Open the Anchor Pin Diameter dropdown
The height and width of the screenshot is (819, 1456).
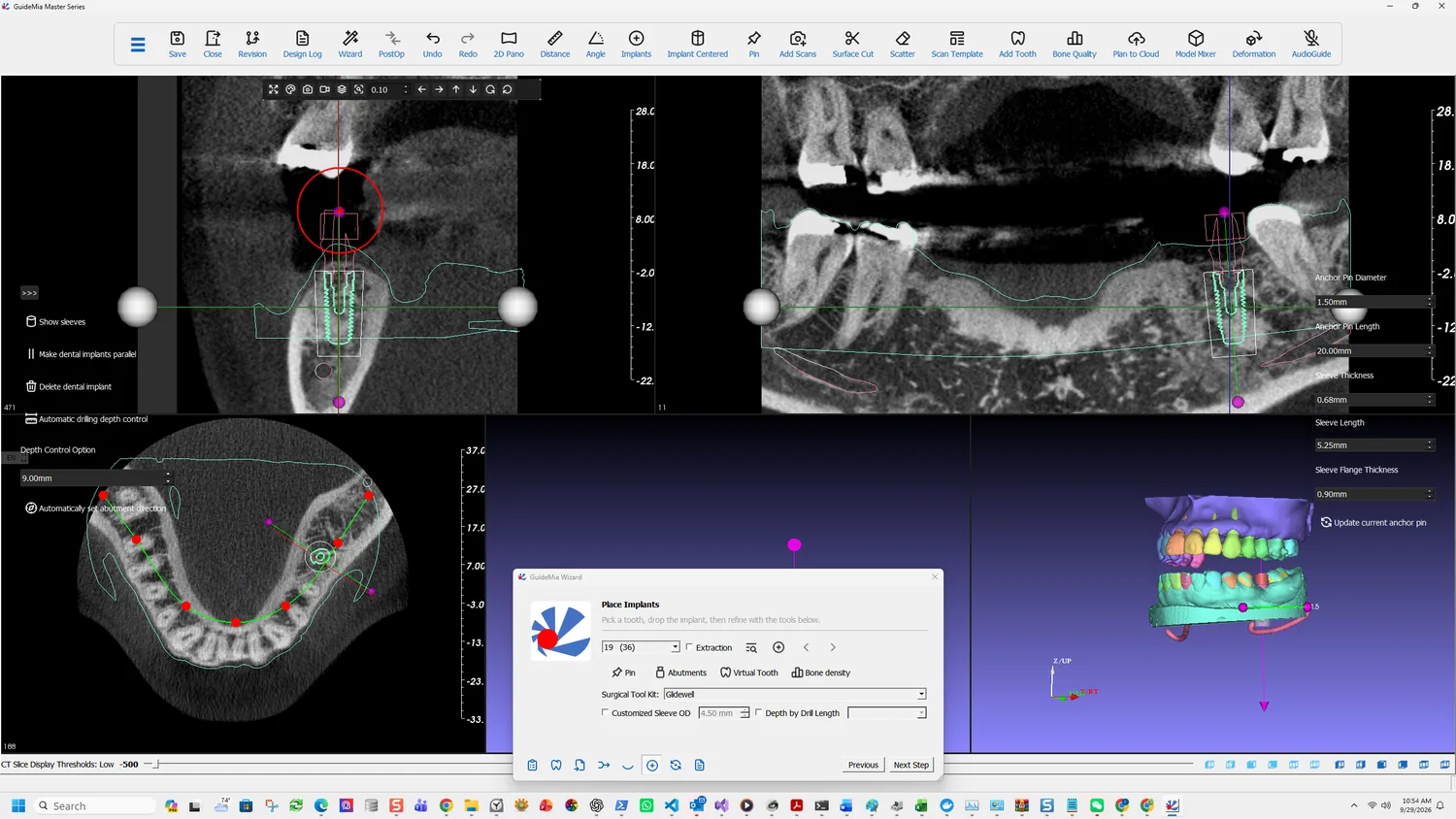coord(1373,302)
